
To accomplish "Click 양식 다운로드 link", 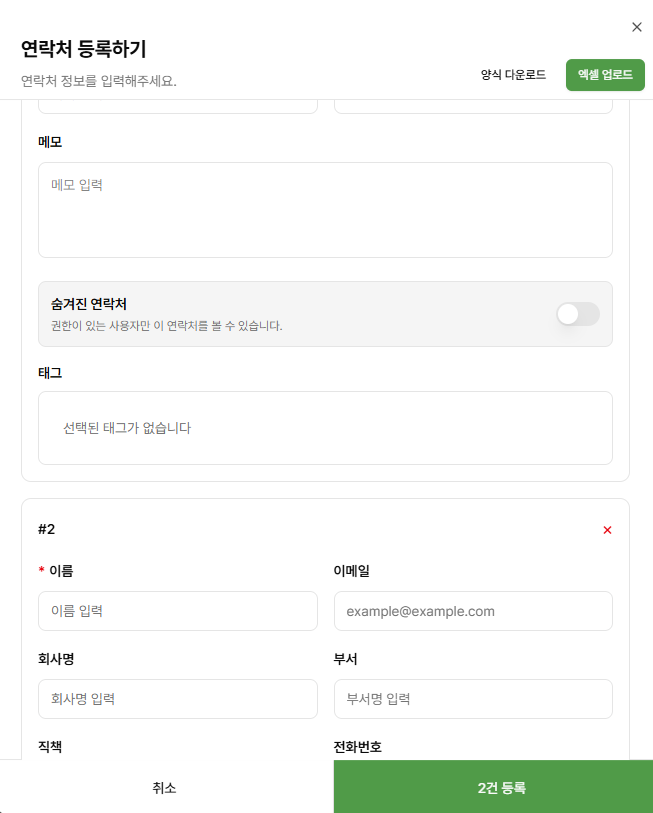I will (x=513, y=75).
